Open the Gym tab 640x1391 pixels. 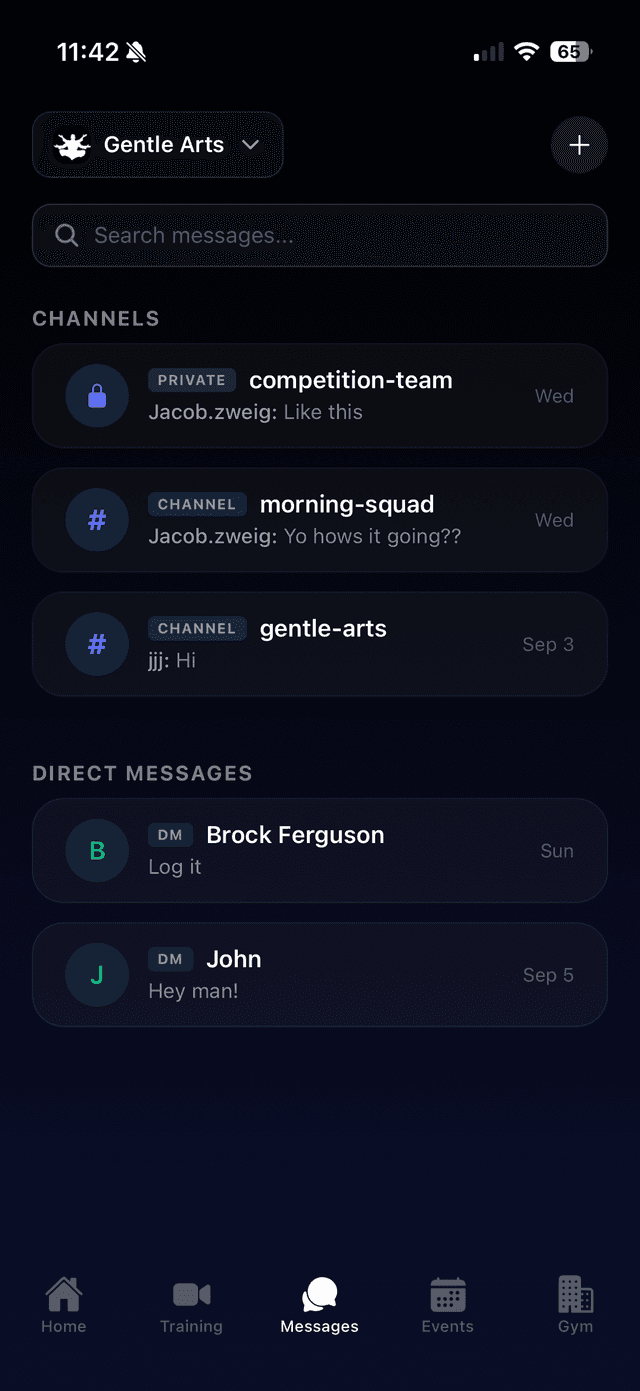click(x=575, y=1305)
